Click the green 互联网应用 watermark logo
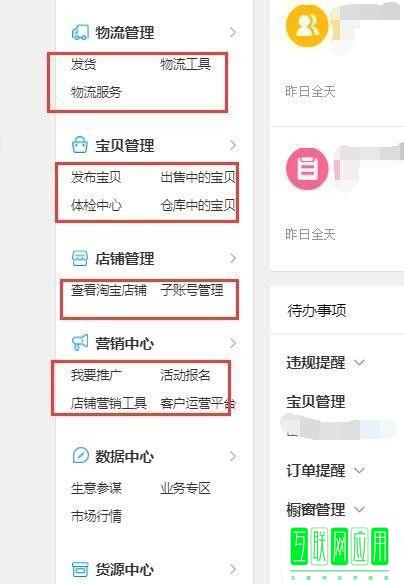404x584 pixels. [x=339, y=546]
